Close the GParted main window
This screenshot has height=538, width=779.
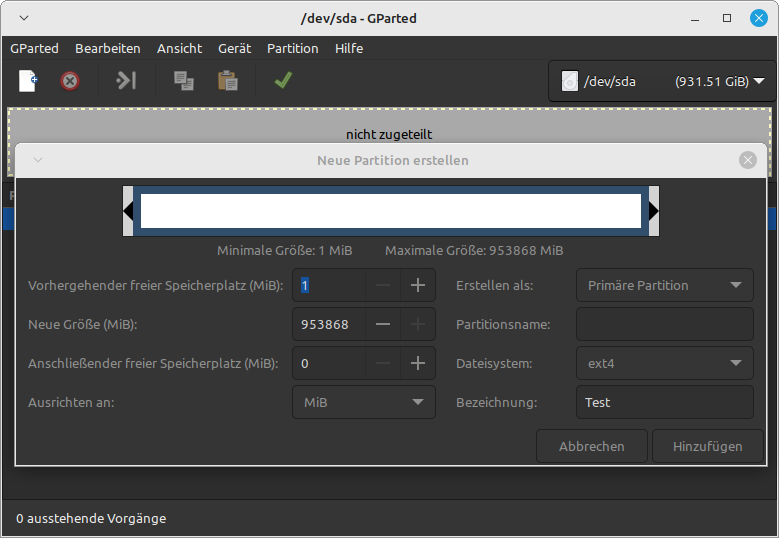759,18
